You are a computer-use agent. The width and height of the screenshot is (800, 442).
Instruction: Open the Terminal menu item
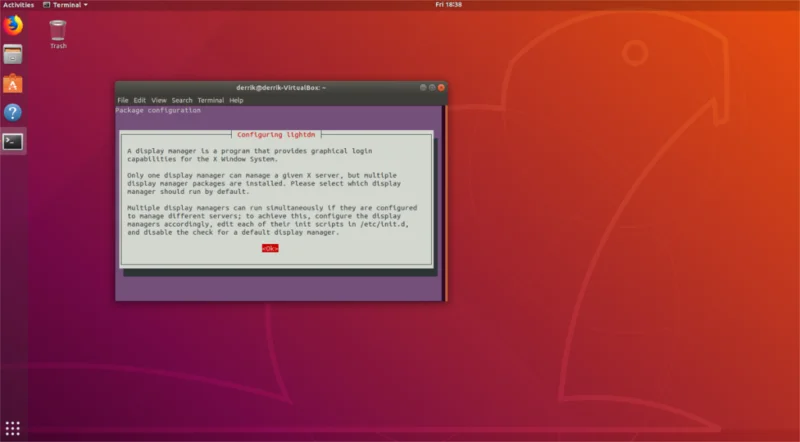coord(211,100)
